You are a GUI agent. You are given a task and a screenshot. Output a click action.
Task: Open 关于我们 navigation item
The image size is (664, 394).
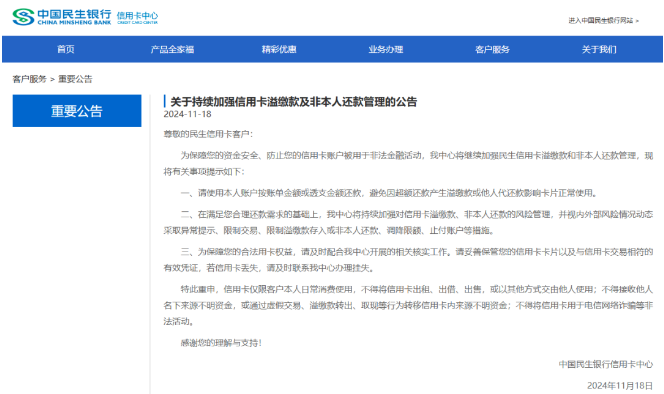599,49
